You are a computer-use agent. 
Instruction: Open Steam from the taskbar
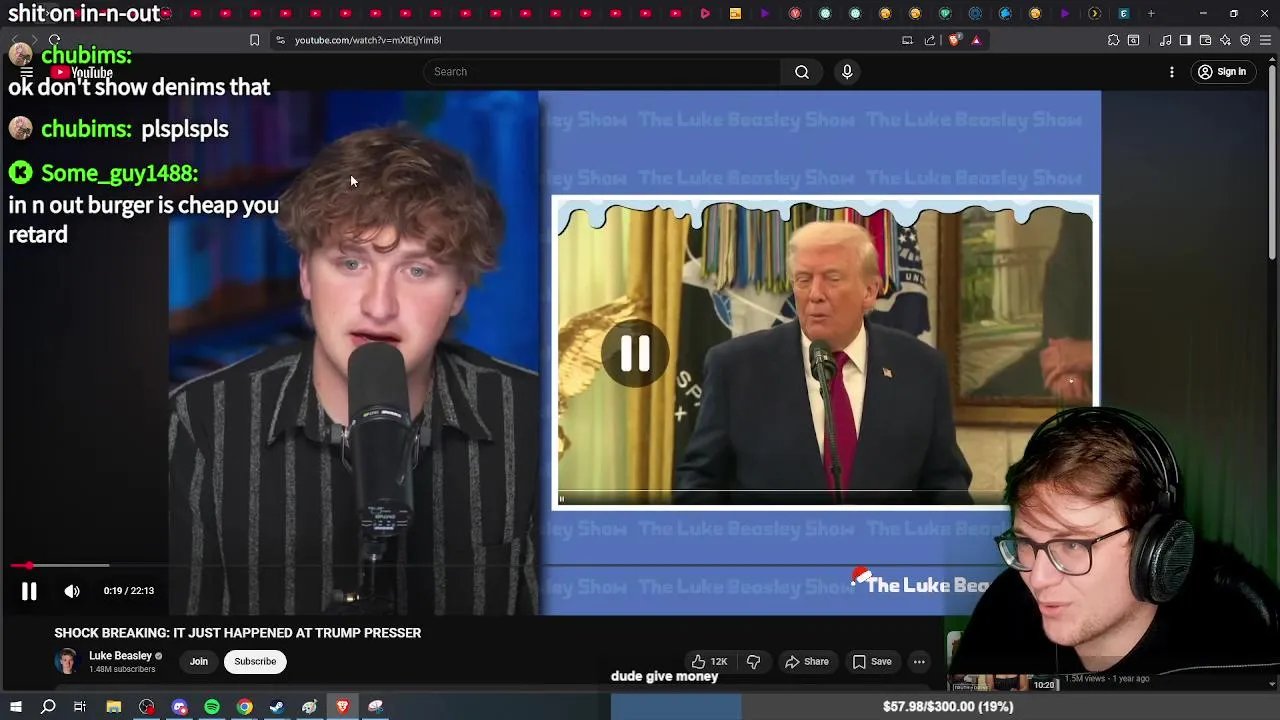(x=277, y=707)
